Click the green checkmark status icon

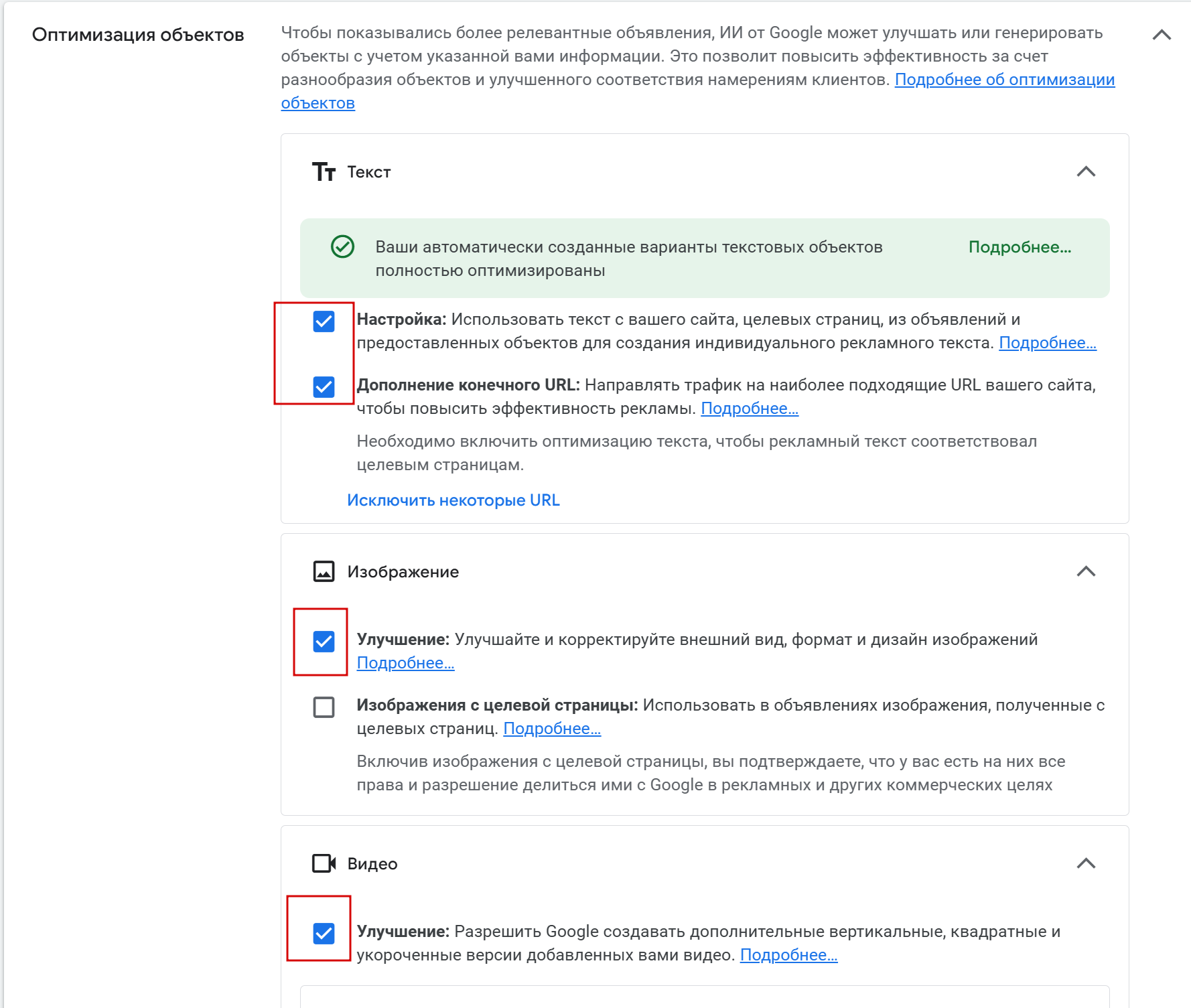tap(342, 246)
